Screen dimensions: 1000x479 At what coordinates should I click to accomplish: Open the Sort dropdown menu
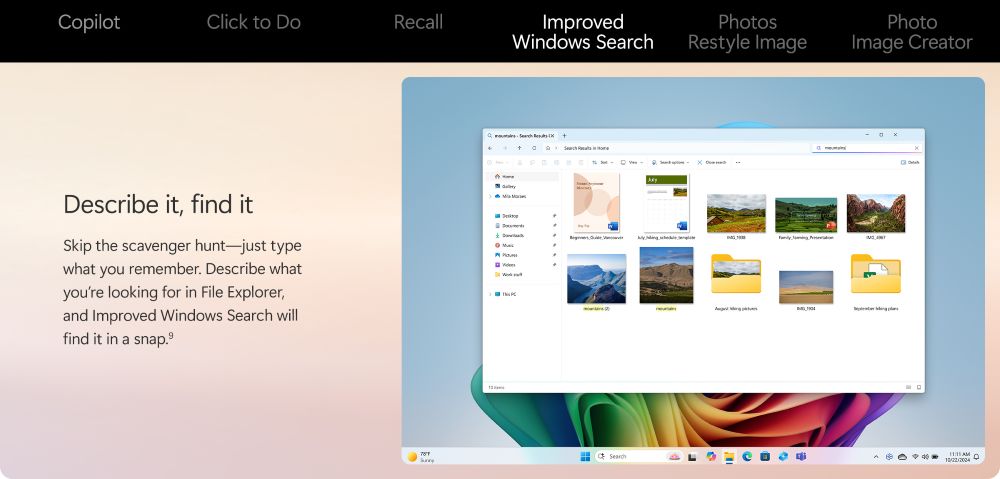(602, 162)
